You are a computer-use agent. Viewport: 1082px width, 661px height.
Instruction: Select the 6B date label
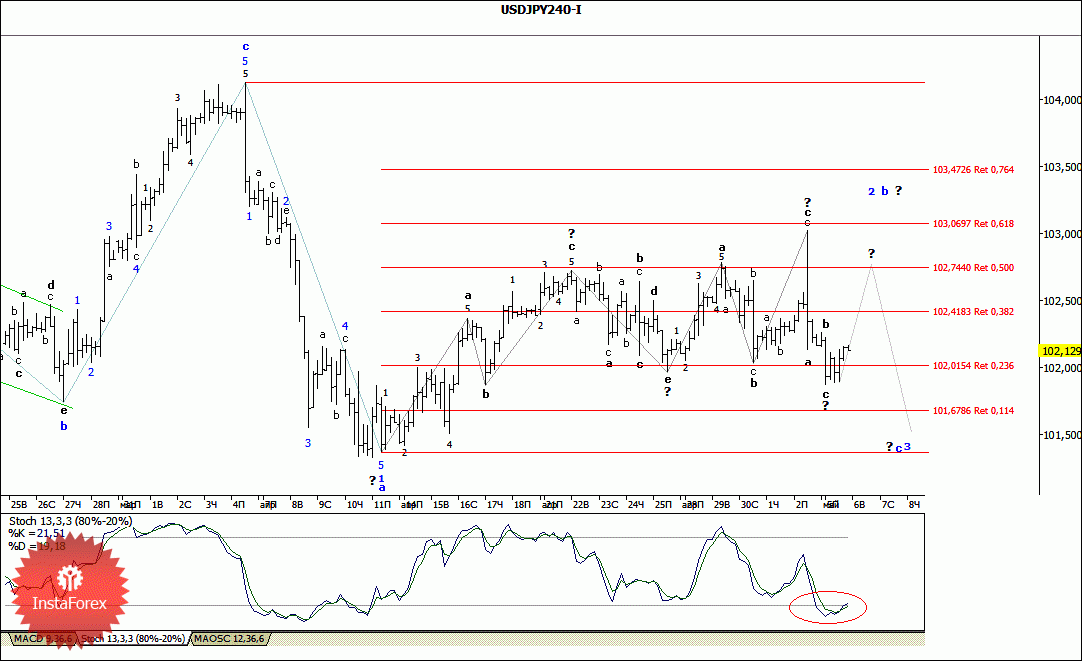tap(859, 504)
